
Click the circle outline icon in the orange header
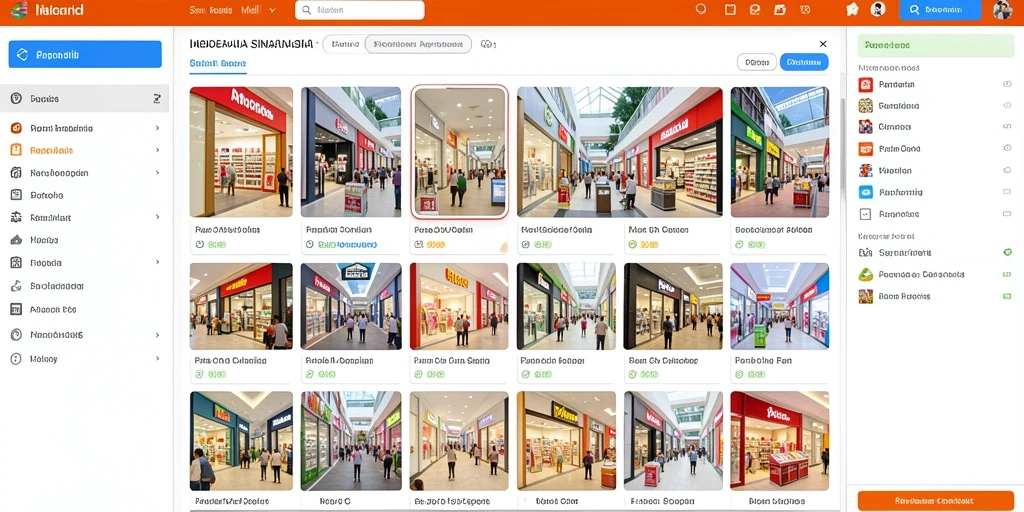click(x=701, y=10)
